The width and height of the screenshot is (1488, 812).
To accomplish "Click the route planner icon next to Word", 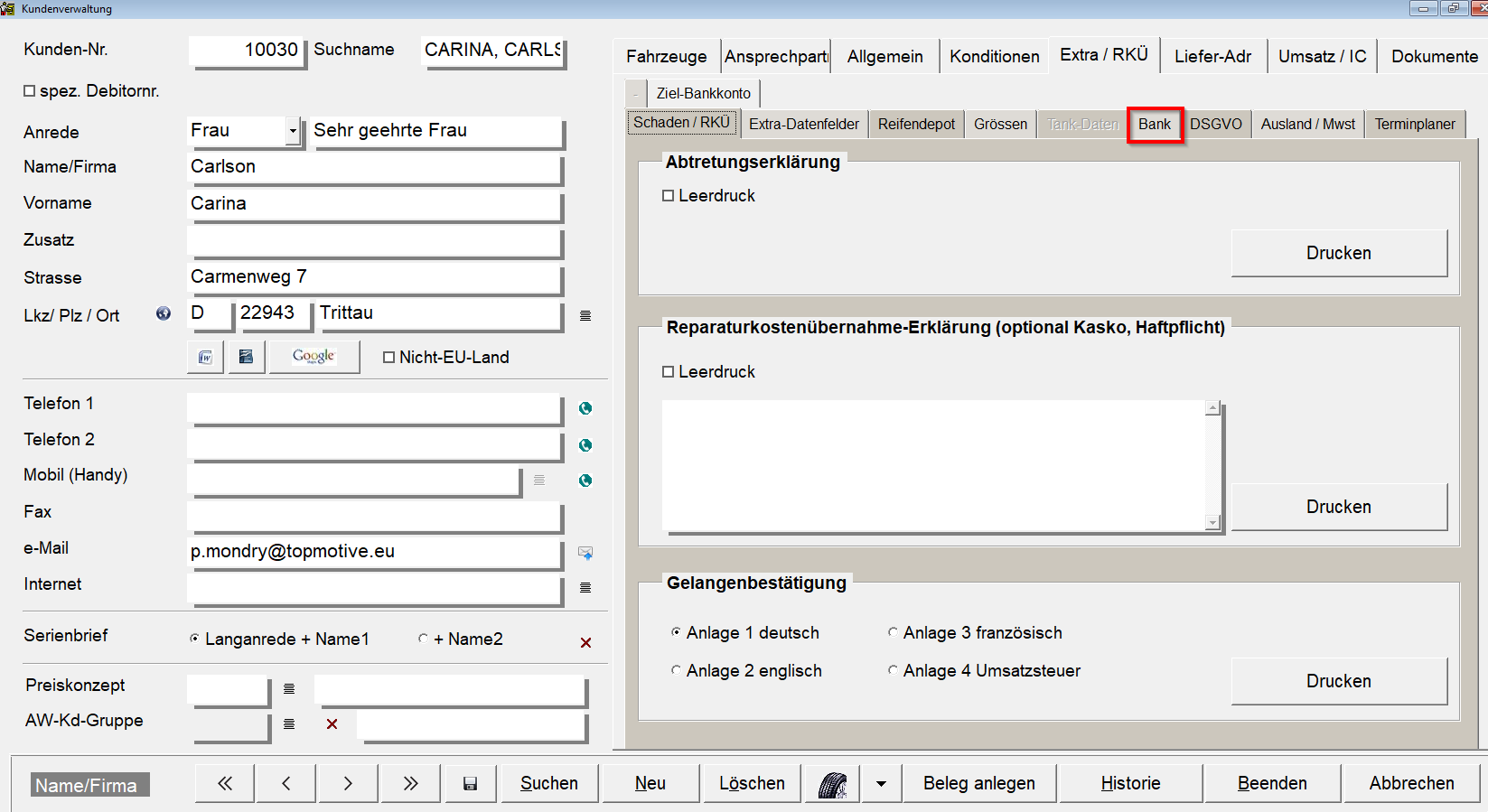I will pos(246,357).
